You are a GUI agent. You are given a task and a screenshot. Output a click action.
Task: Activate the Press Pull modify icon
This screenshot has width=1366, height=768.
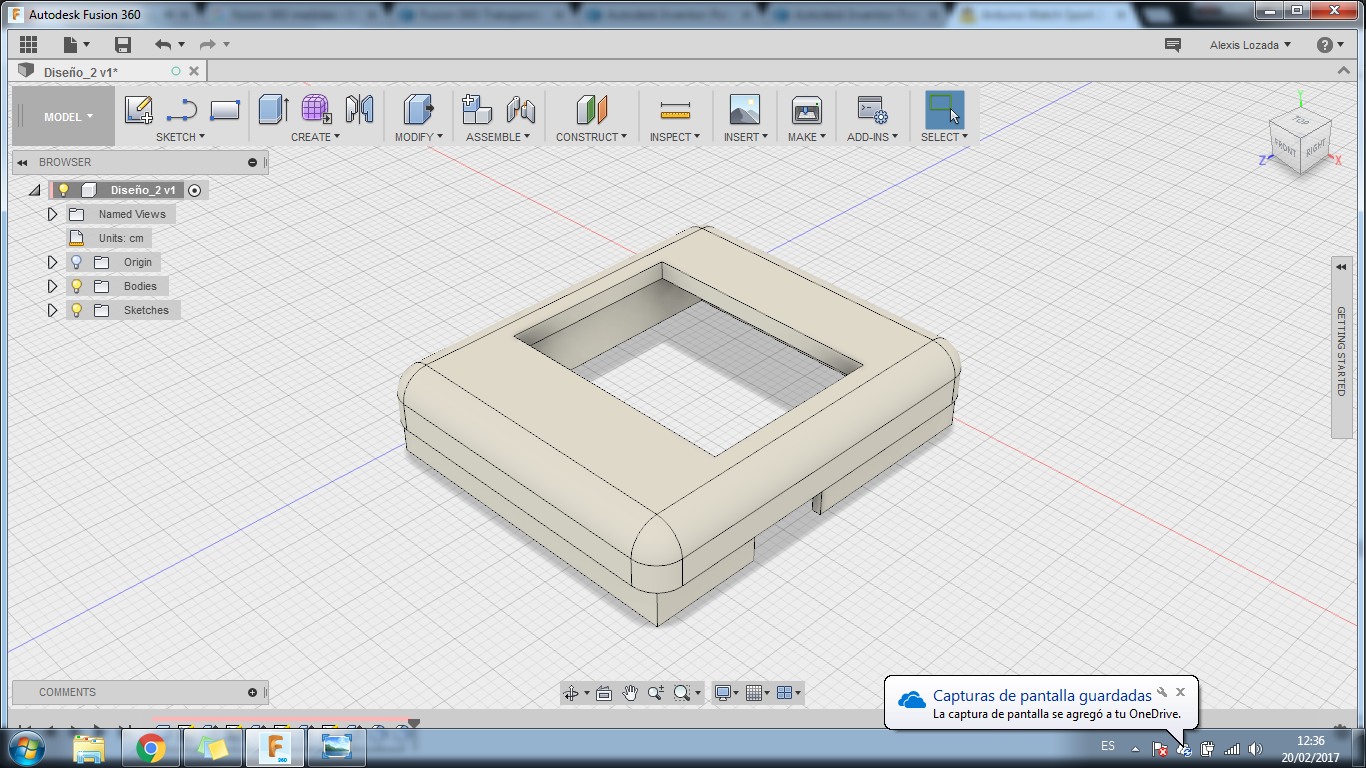click(418, 109)
